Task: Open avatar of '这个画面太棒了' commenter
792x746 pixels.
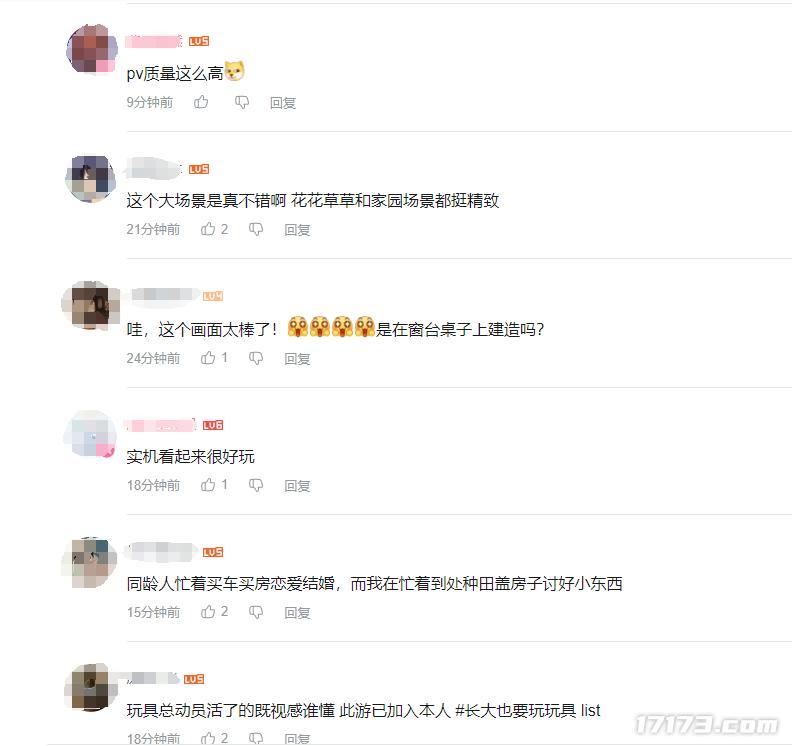Action: (x=90, y=306)
